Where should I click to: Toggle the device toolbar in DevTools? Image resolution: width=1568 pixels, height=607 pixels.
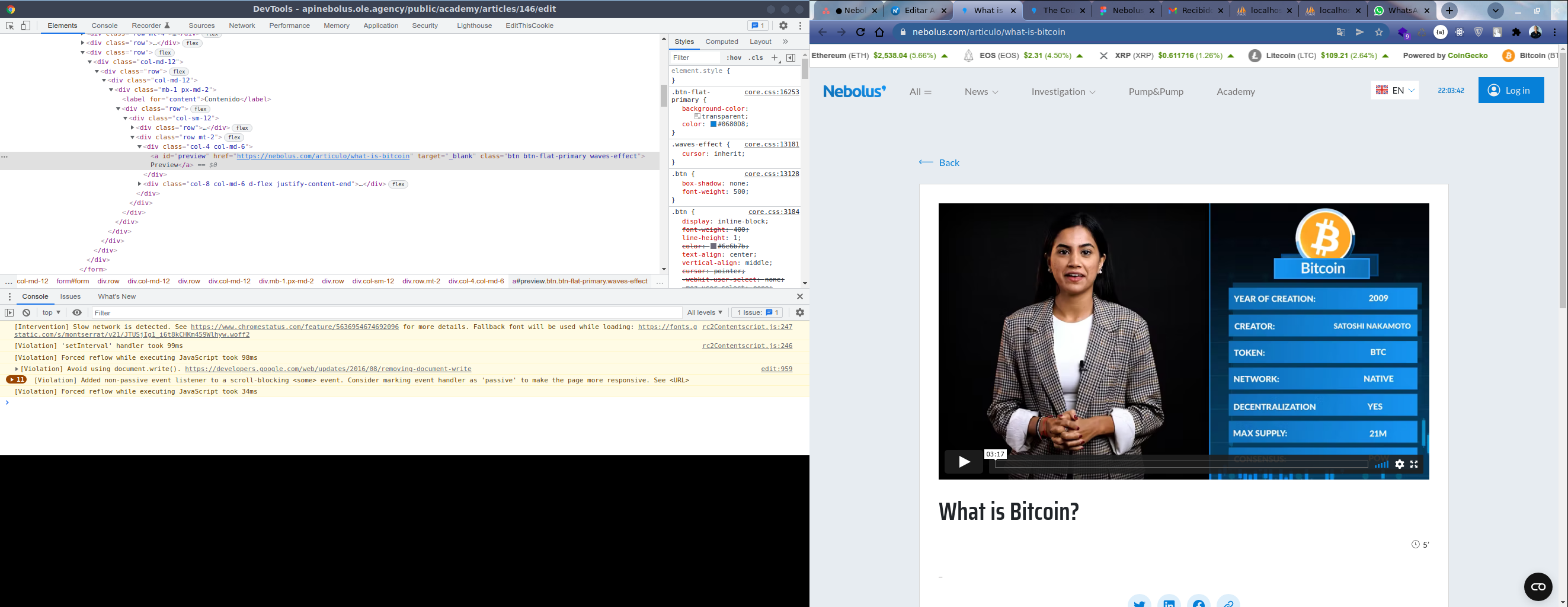click(25, 25)
